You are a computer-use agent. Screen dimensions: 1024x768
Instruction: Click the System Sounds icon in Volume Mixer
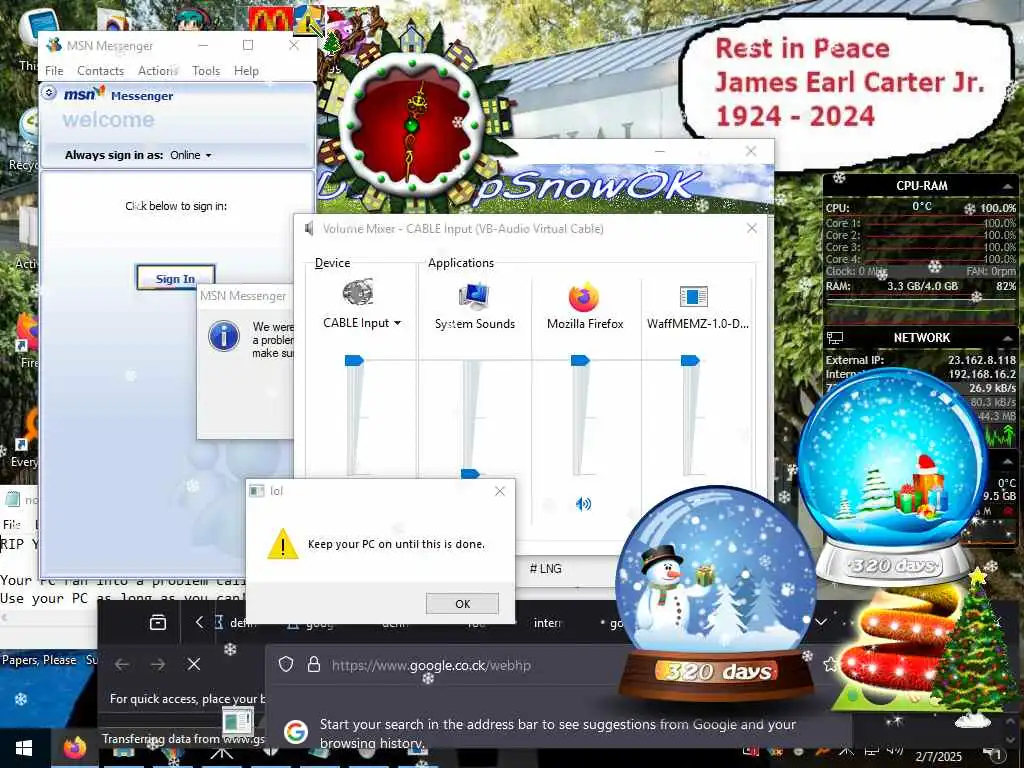475,296
